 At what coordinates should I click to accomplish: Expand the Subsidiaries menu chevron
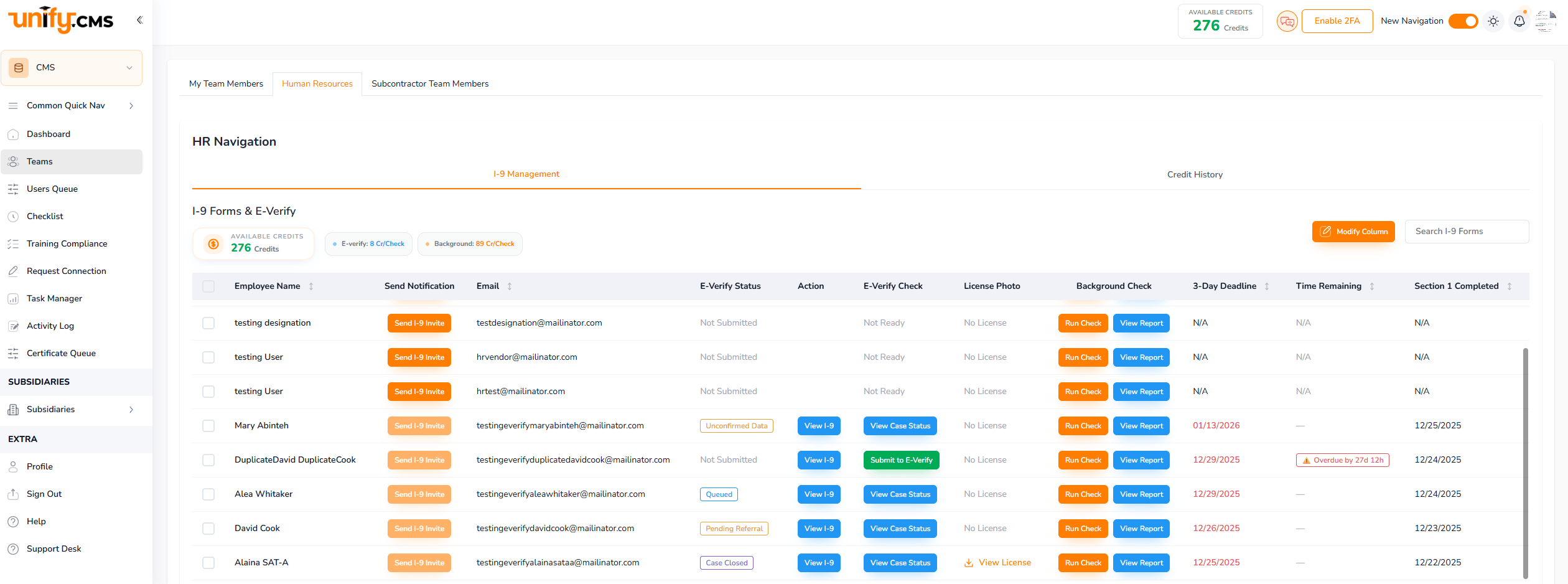click(131, 410)
